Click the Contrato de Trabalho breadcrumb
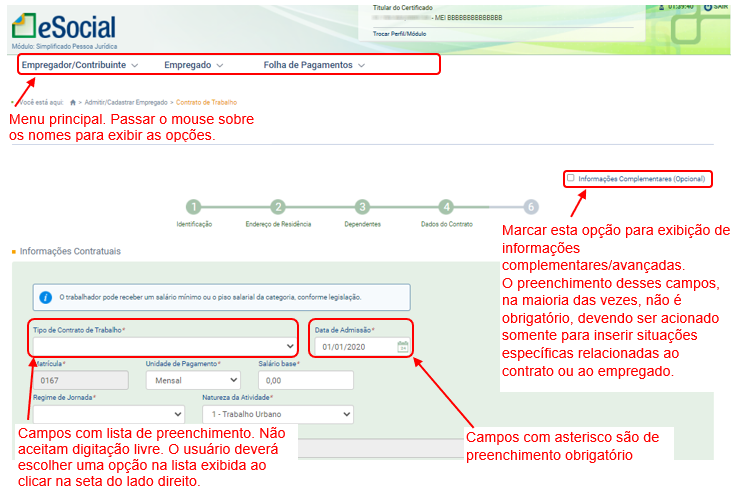Viewport: 743px width, 492px height. [206, 102]
